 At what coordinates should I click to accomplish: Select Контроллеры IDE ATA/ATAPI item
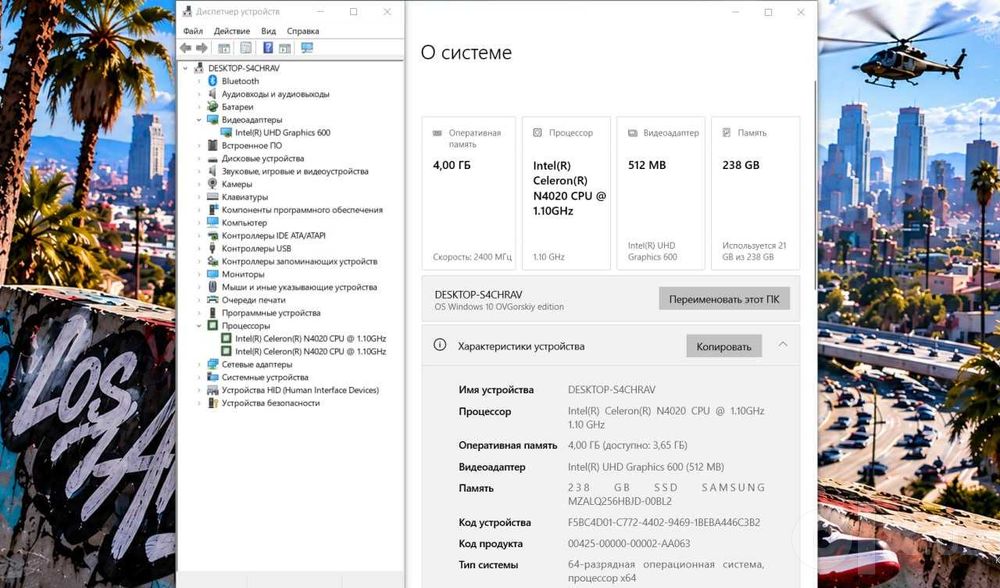(x=274, y=235)
